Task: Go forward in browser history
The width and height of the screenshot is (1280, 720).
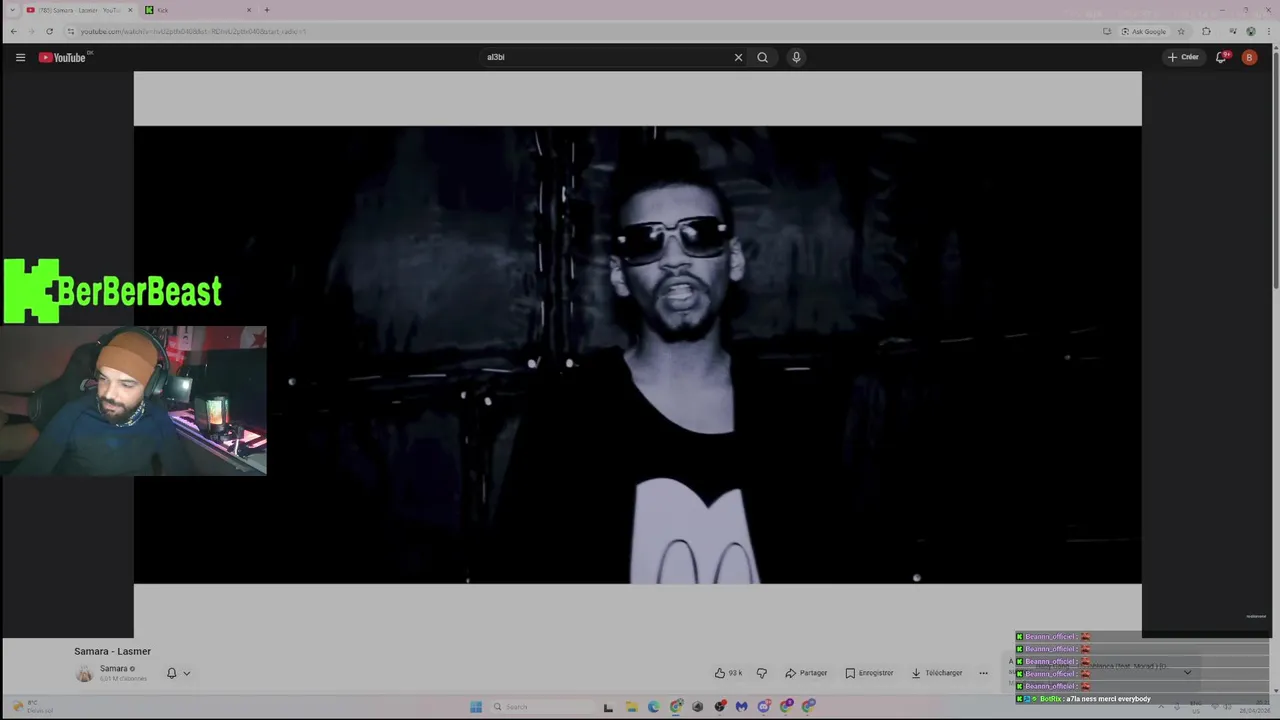Action: [31, 31]
